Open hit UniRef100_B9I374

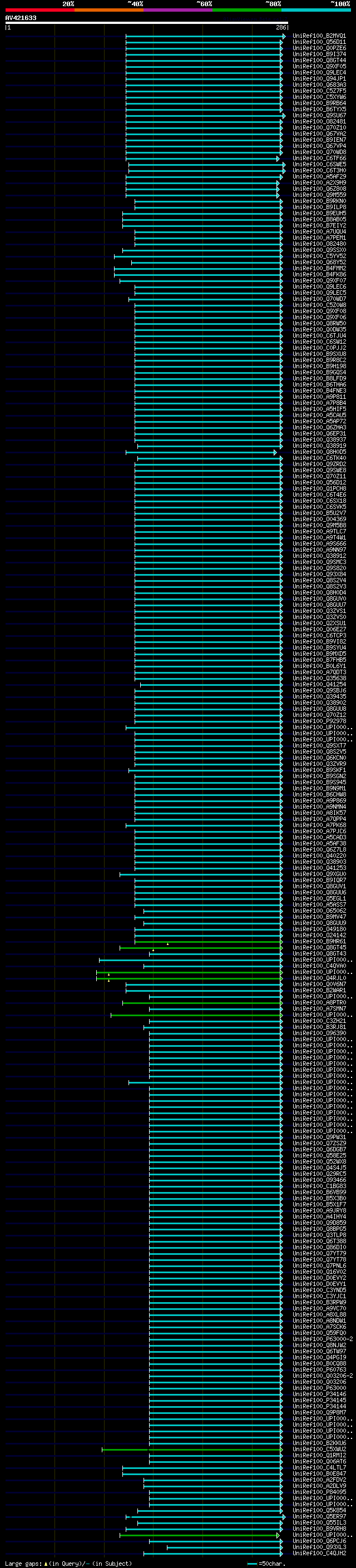[319, 55]
